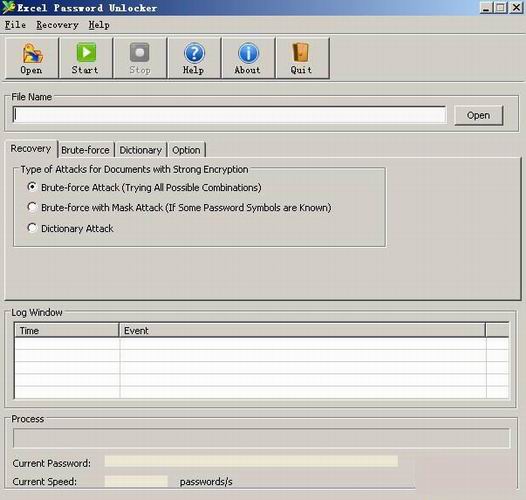This screenshot has height=500, width=526.
Task: Minimize the Excel Password Unlocker window
Action: 486,7
